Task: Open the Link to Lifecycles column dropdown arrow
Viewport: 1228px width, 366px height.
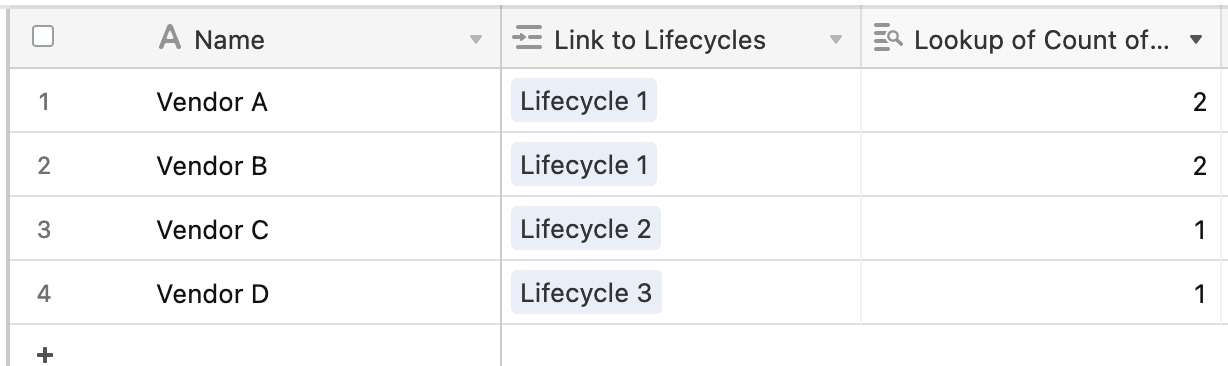Action: tap(836, 41)
